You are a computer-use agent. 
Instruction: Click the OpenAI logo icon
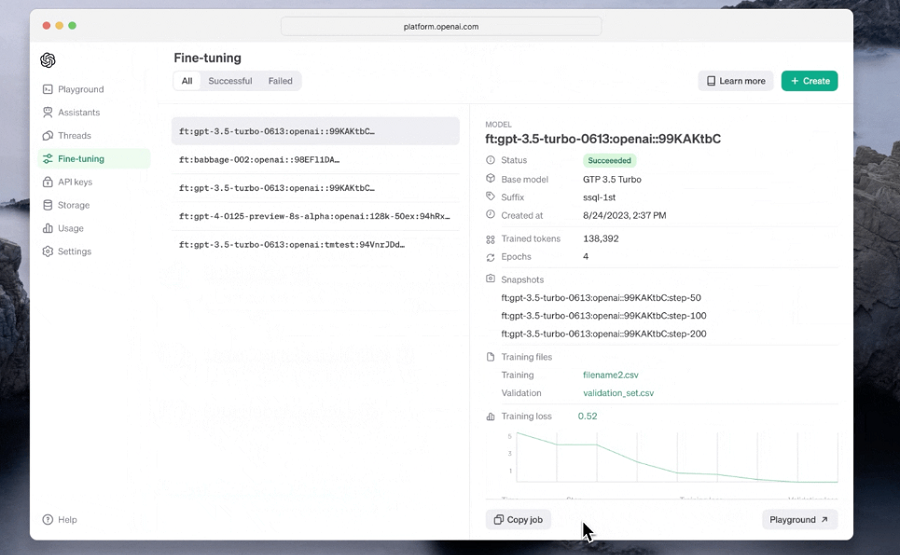tap(48, 60)
